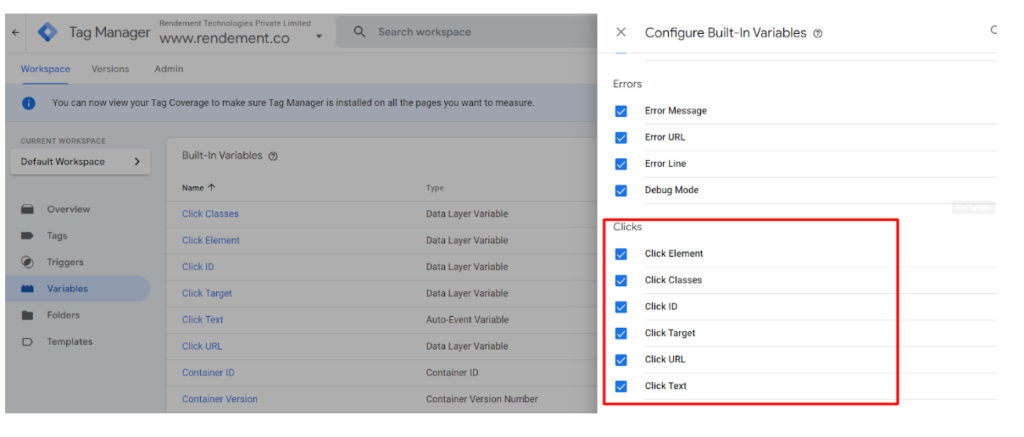Screen dimensions: 1024x437
Task: Sort by the Name column header
Action: [x=199, y=187]
